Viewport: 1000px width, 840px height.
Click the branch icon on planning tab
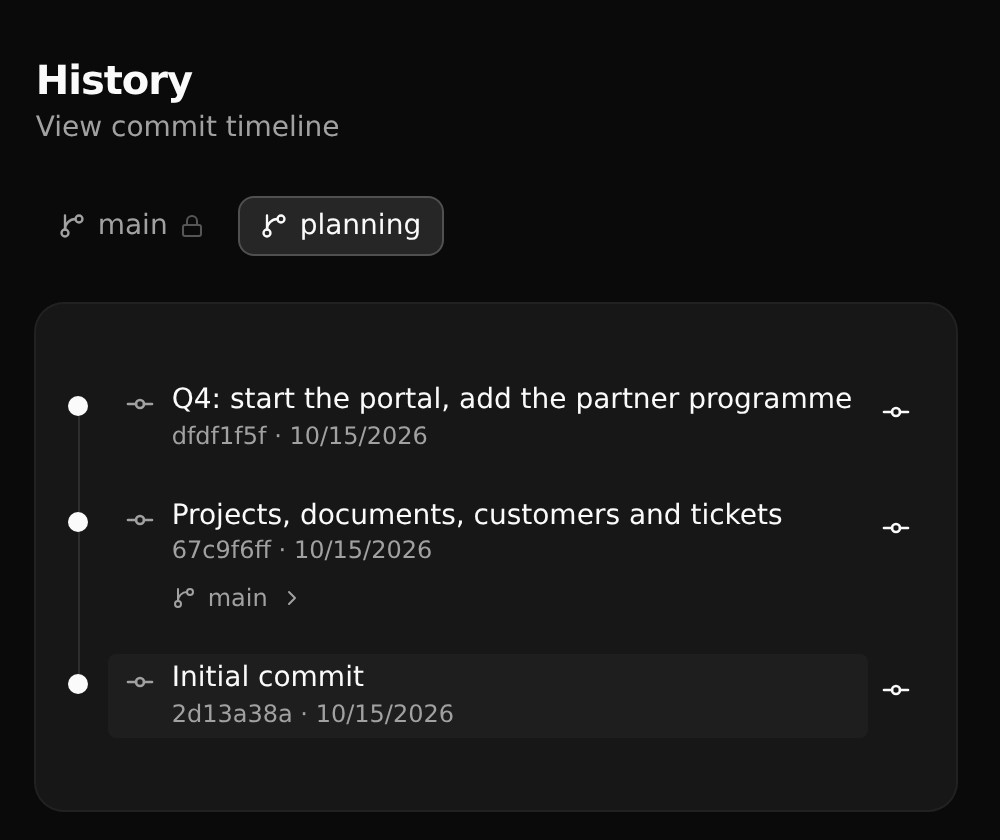(274, 226)
